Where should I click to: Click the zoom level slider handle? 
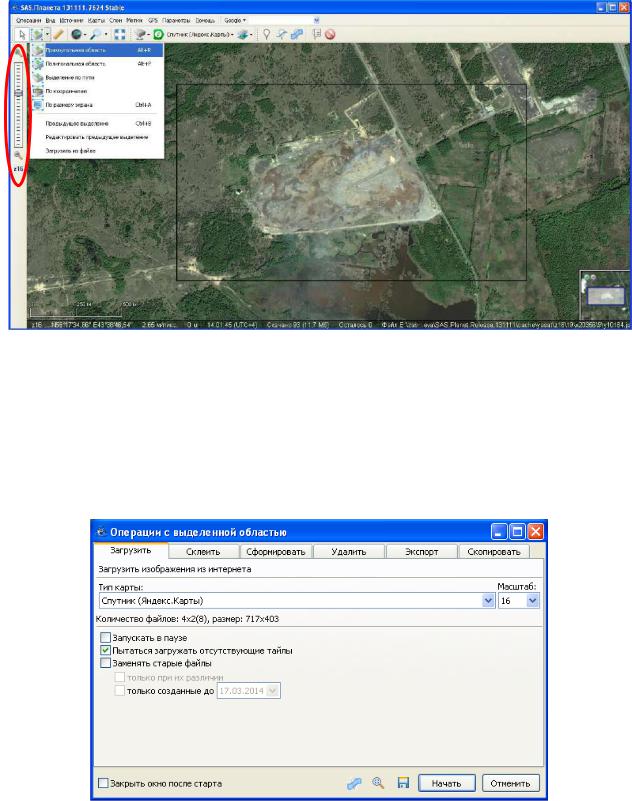click(18, 93)
